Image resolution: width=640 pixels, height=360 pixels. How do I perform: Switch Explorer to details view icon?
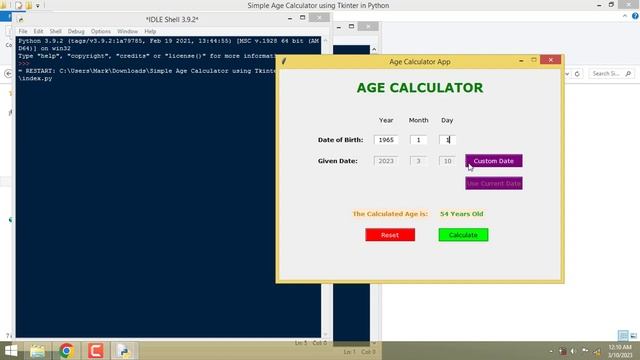[623, 336]
